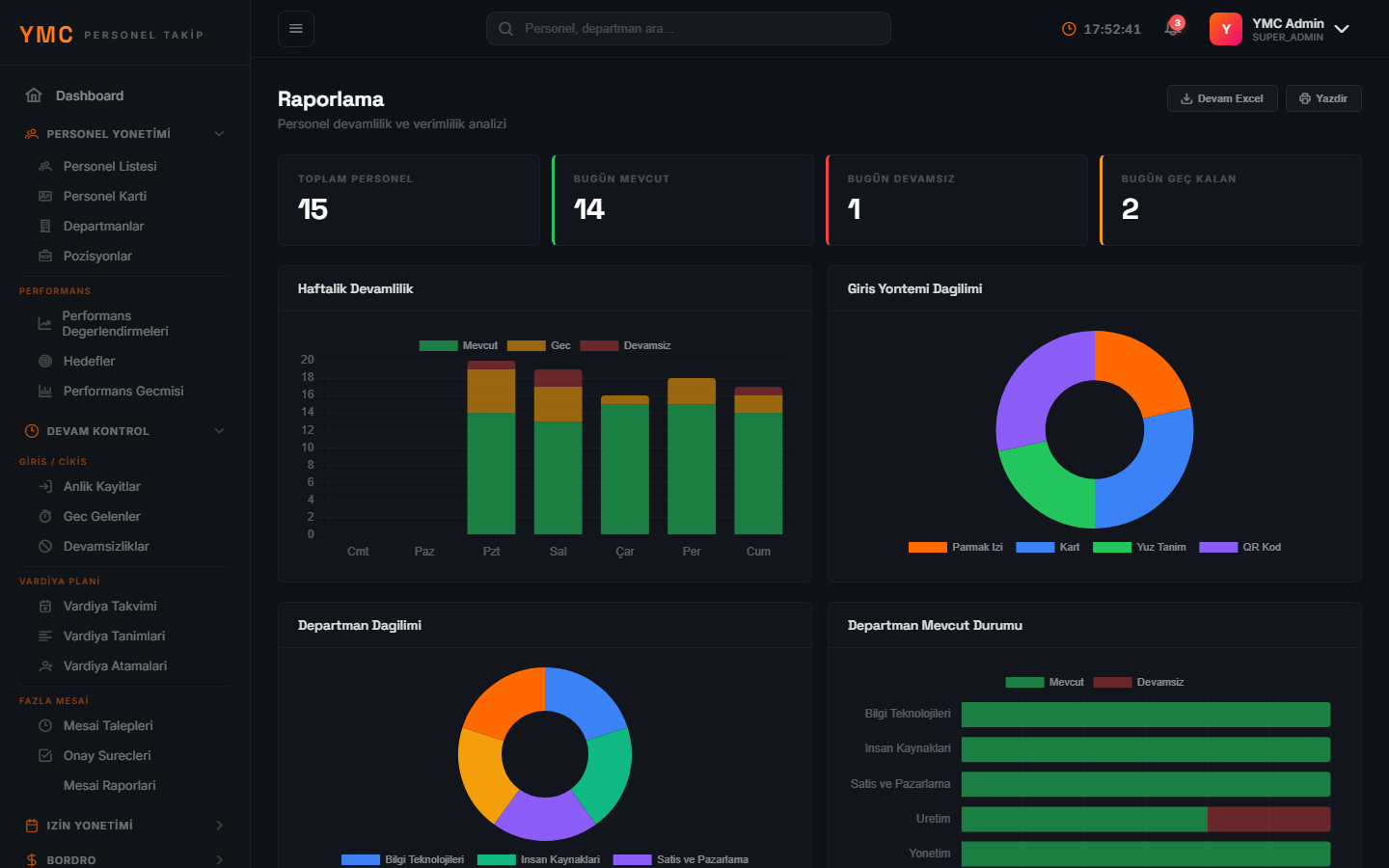The width and height of the screenshot is (1389, 868).
Task: Click the Vardiya Takvimi calendar icon
Action: coord(45,606)
